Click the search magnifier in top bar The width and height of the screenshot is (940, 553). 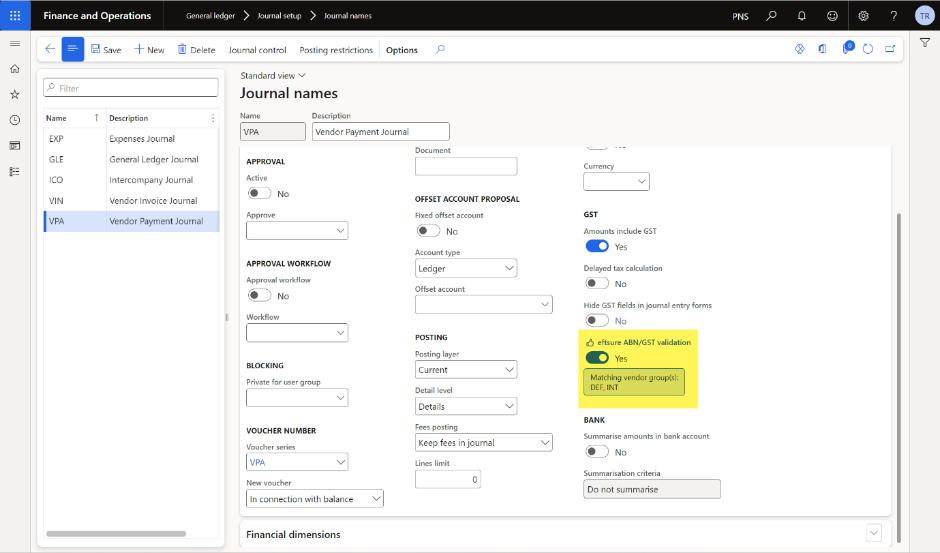point(772,16)
